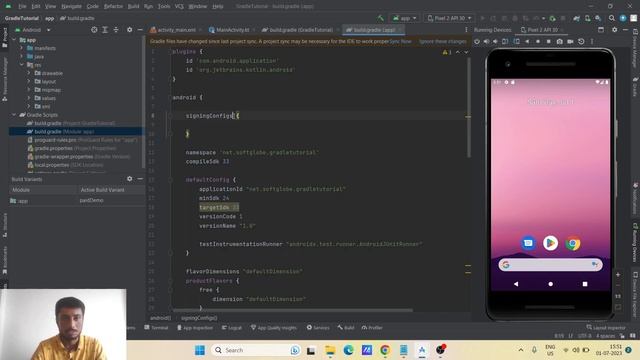Screen dimensions: 640x360
Task: Hide the Project panel with minus icon
Action: tap(140, 30)
